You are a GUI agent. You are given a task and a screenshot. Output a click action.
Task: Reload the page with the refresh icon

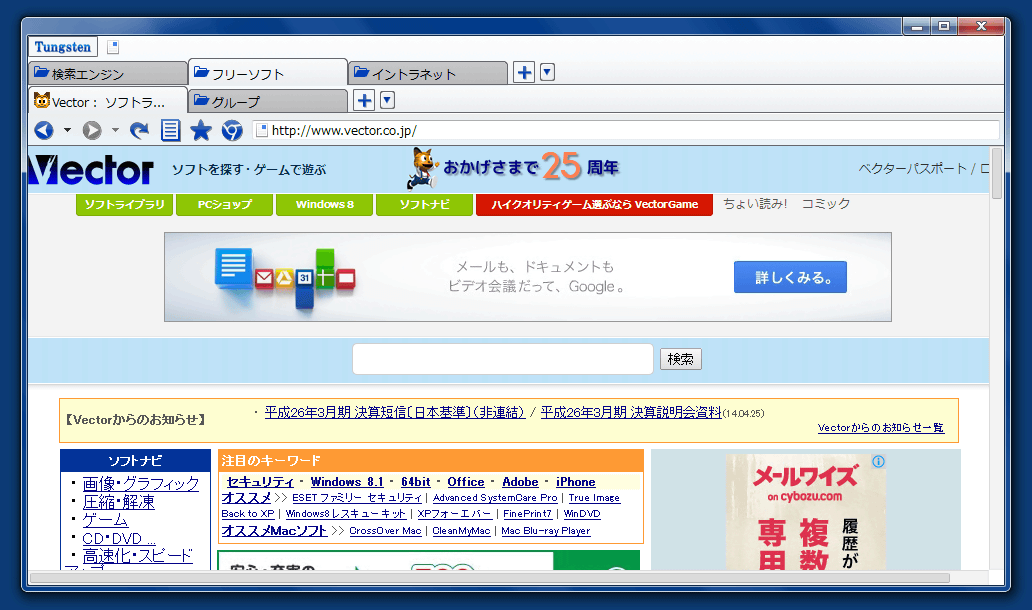point(139,130)
